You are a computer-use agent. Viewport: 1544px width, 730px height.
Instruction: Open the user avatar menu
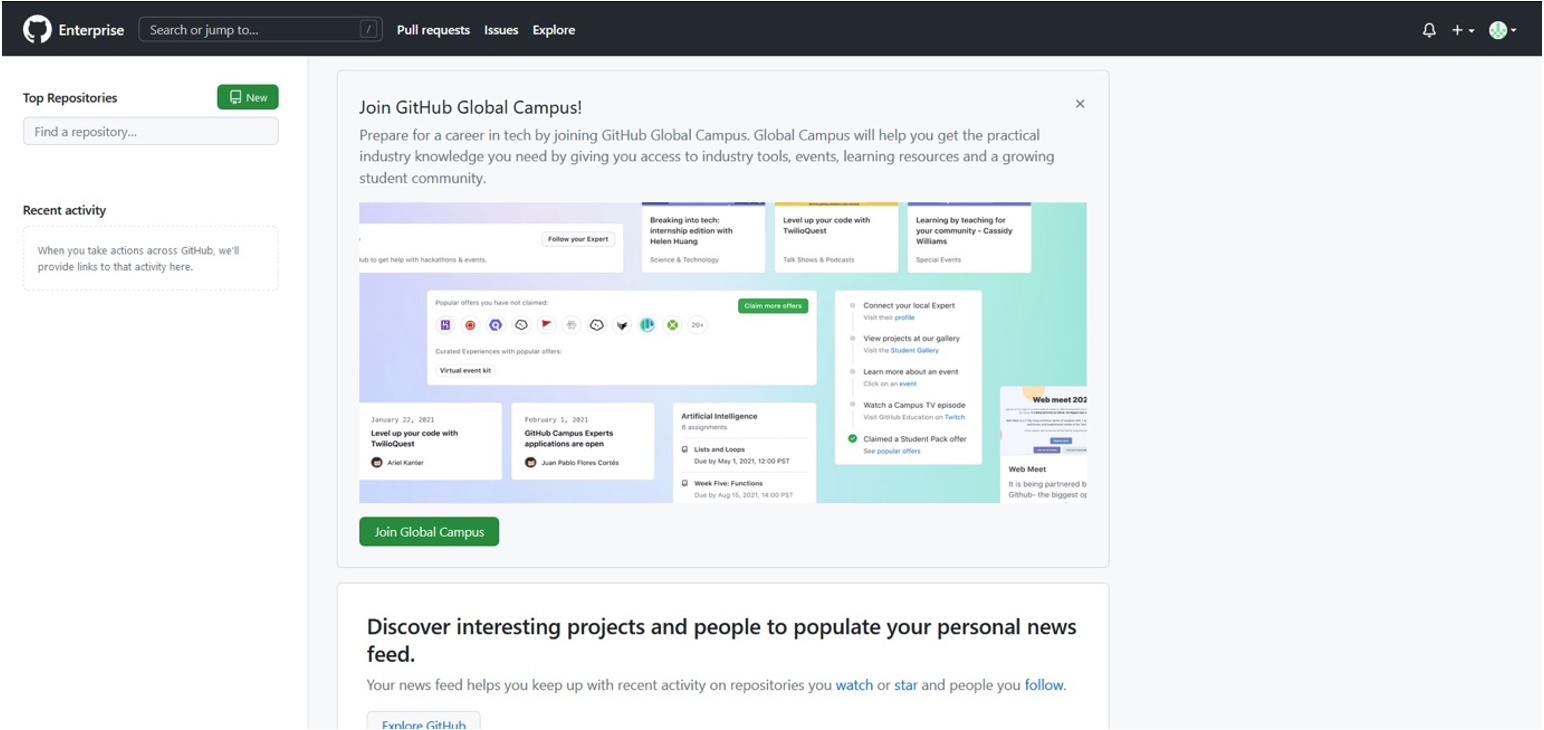coord(1502,30)
